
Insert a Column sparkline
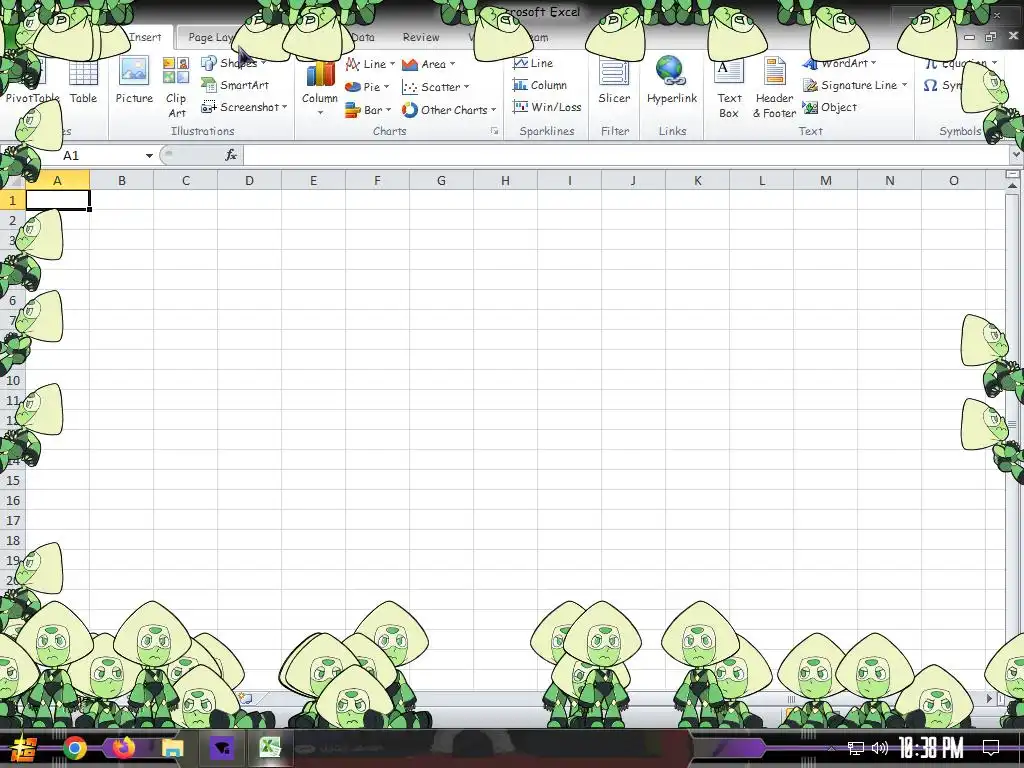[539, 85]
